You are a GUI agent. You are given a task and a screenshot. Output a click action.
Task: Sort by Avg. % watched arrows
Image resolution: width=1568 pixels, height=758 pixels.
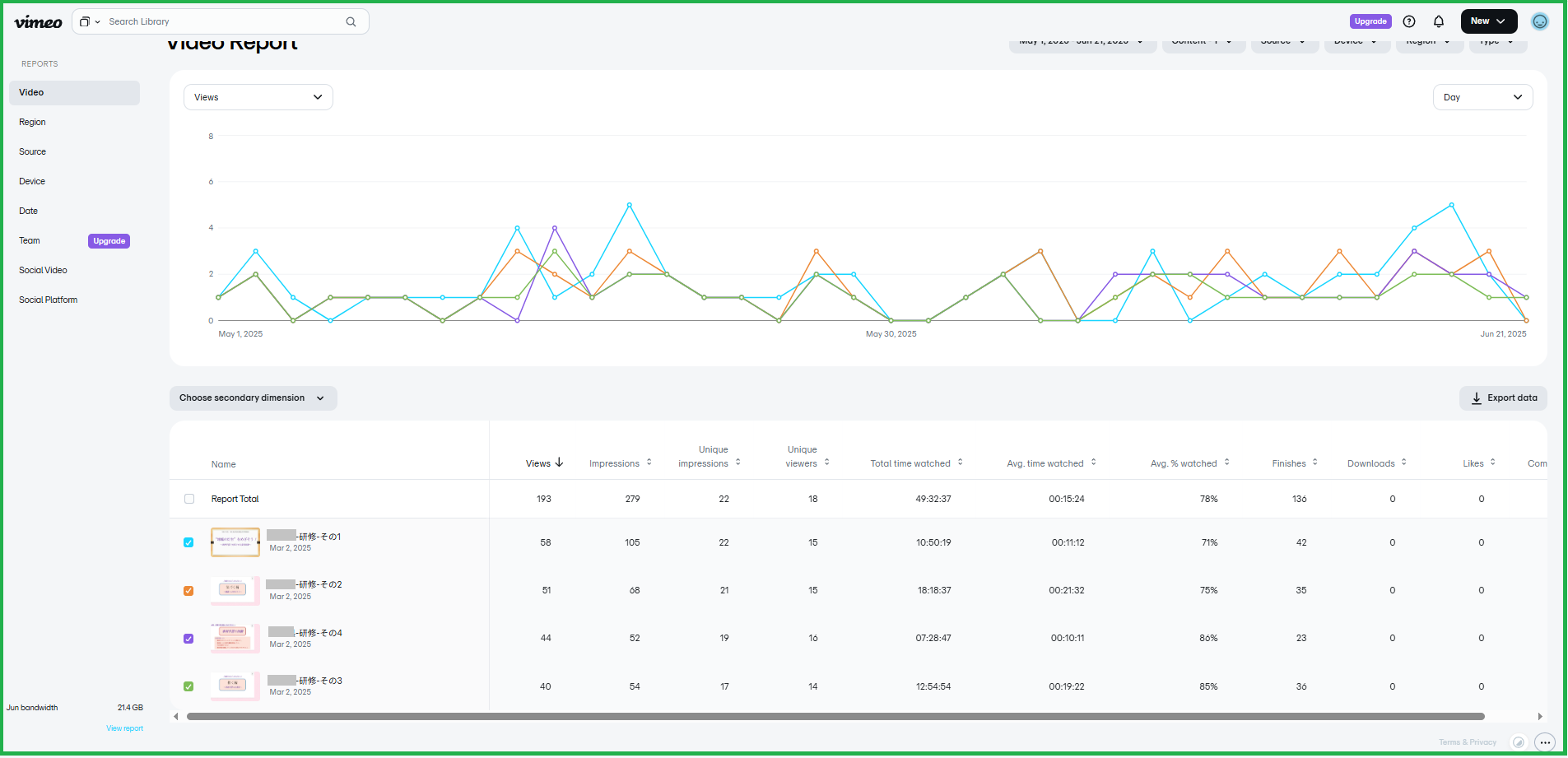coord(1227,463)
